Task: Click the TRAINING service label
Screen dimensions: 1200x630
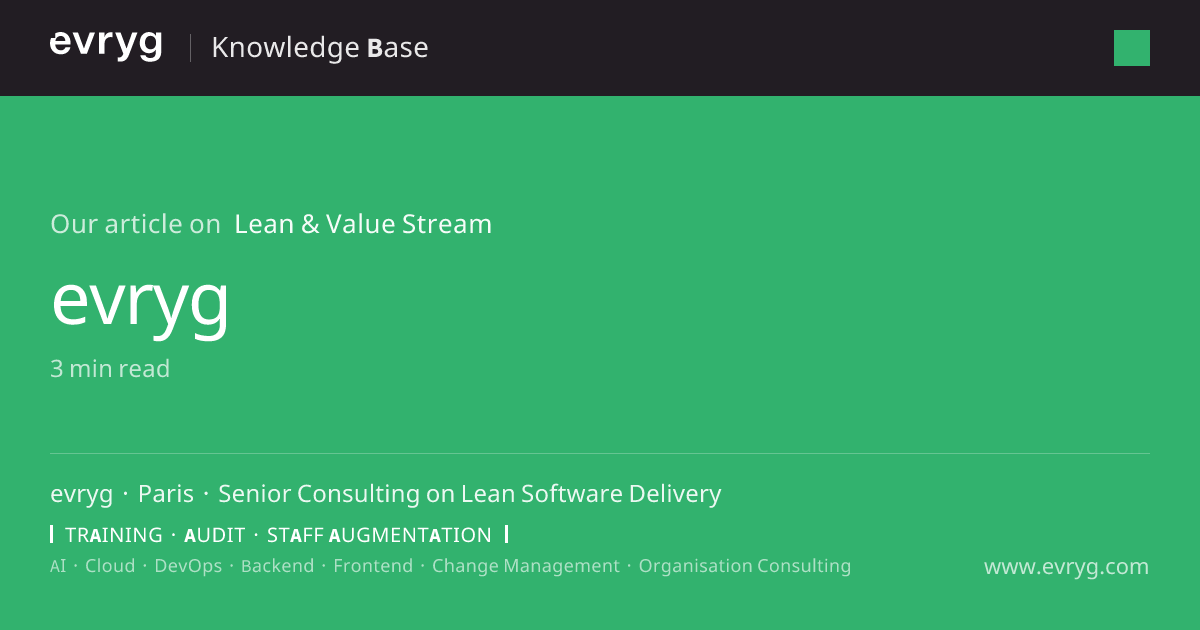Action: pyautogui.click(x=114, y=535)
